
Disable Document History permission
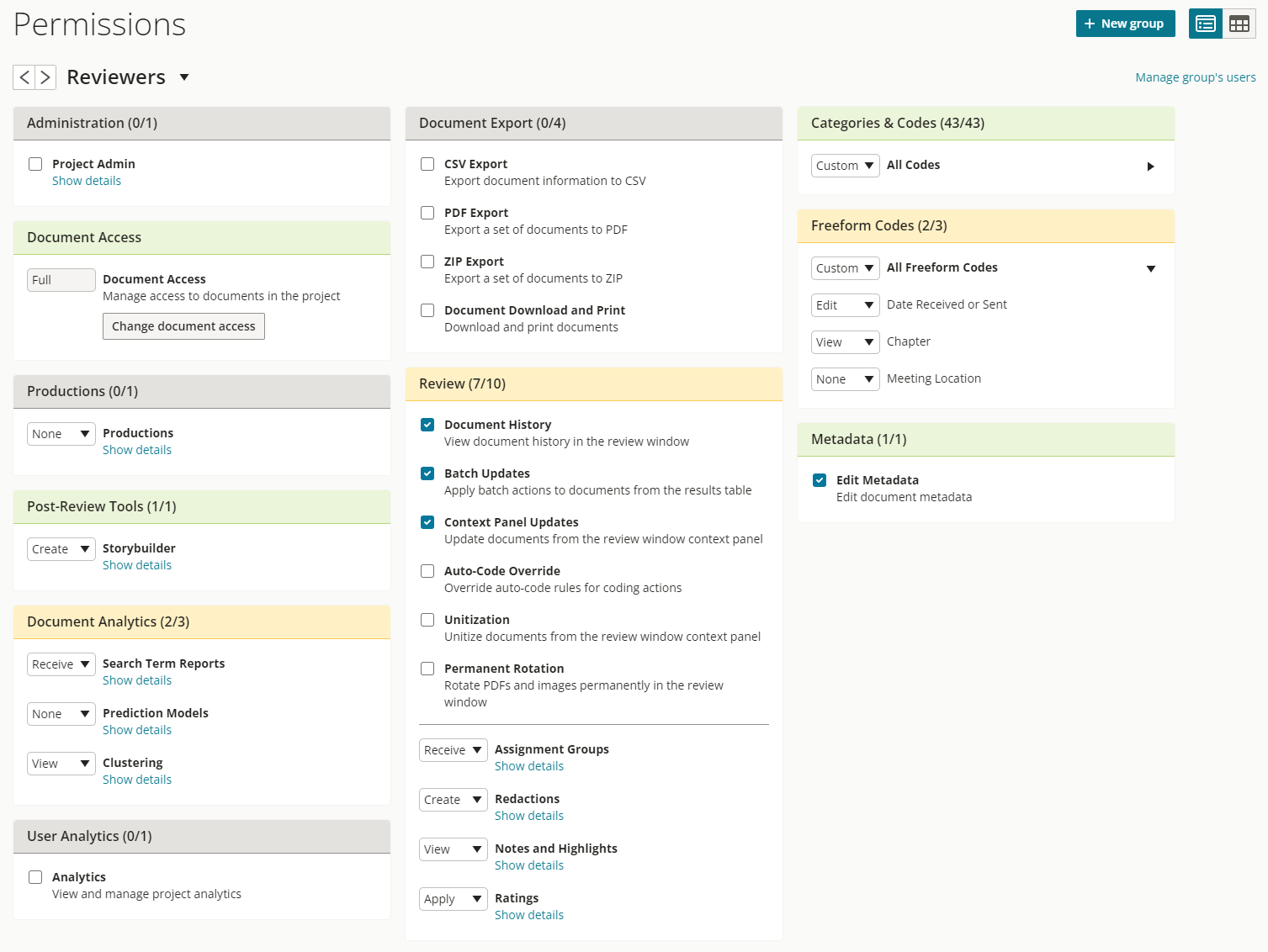(x=427, y=425)
